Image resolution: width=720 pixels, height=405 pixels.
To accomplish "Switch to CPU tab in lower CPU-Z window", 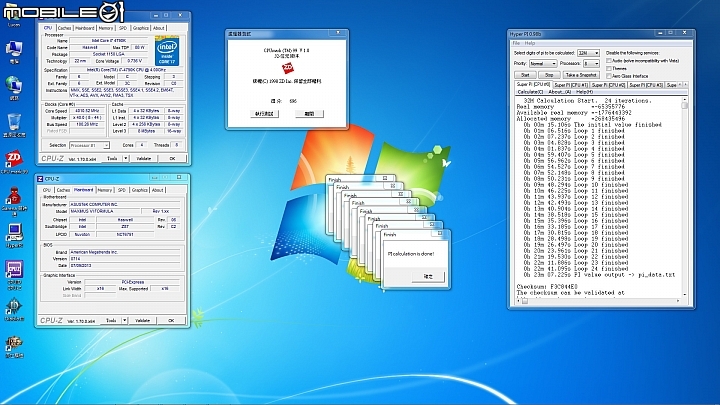I will coord(47,190).
